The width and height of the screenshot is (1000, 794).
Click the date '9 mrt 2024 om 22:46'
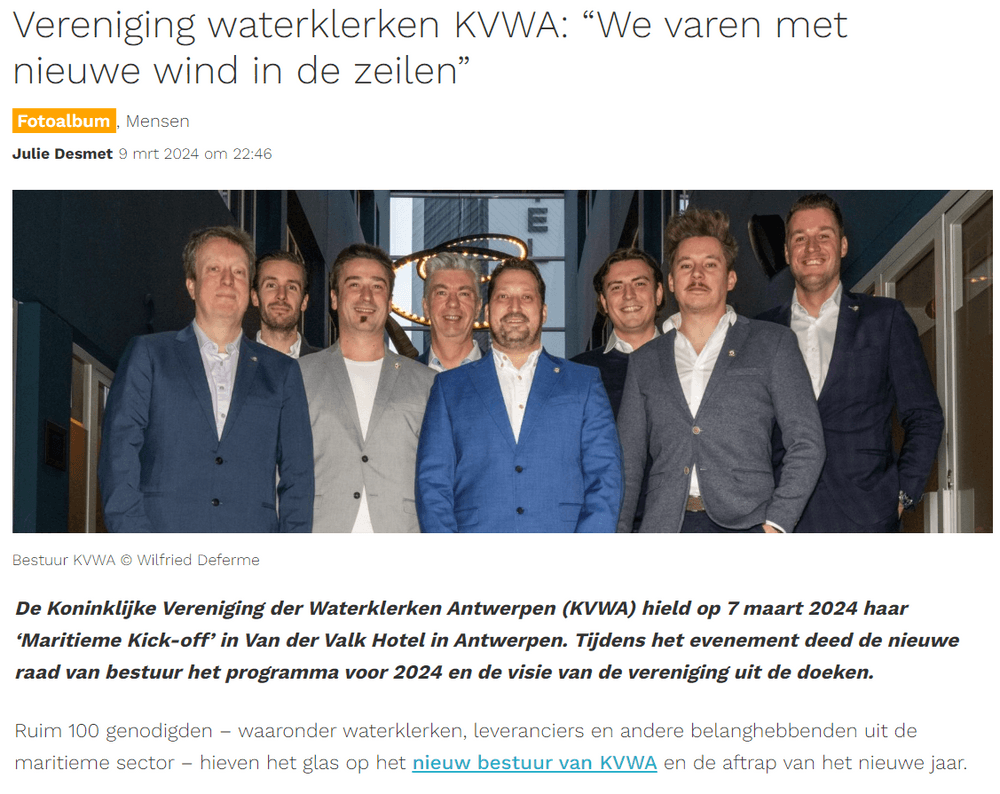tap(195, 154)
